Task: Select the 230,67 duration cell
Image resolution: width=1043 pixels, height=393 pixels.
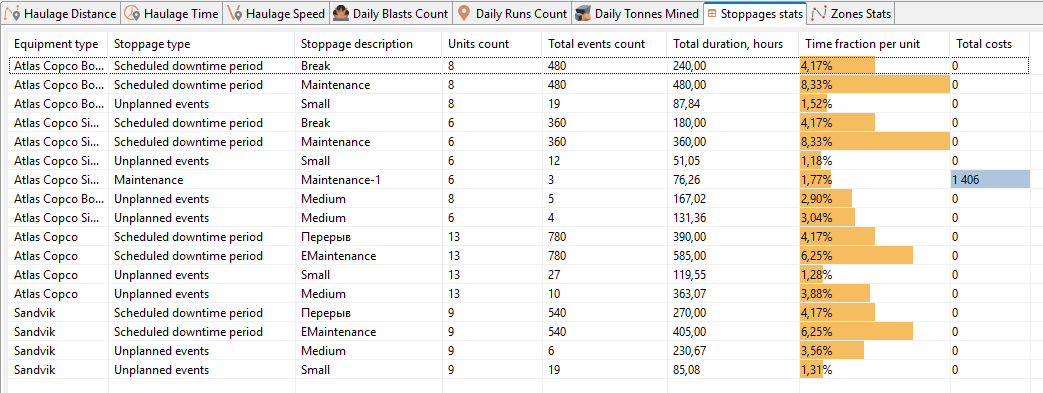Action: point(734,350)
